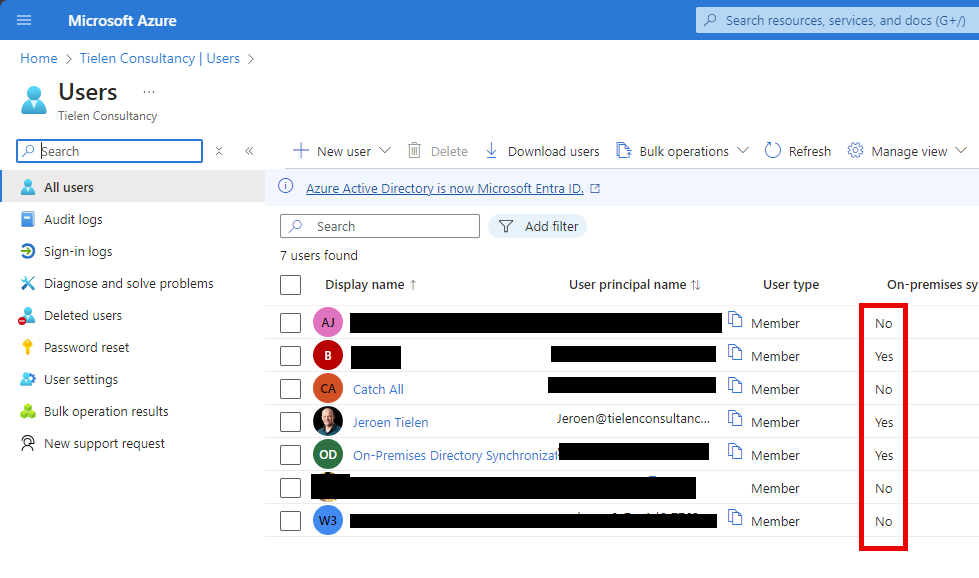This screenshot has height=578, width=979.
Task: Click the Microsoft Azure portal title
Action: 122,21
